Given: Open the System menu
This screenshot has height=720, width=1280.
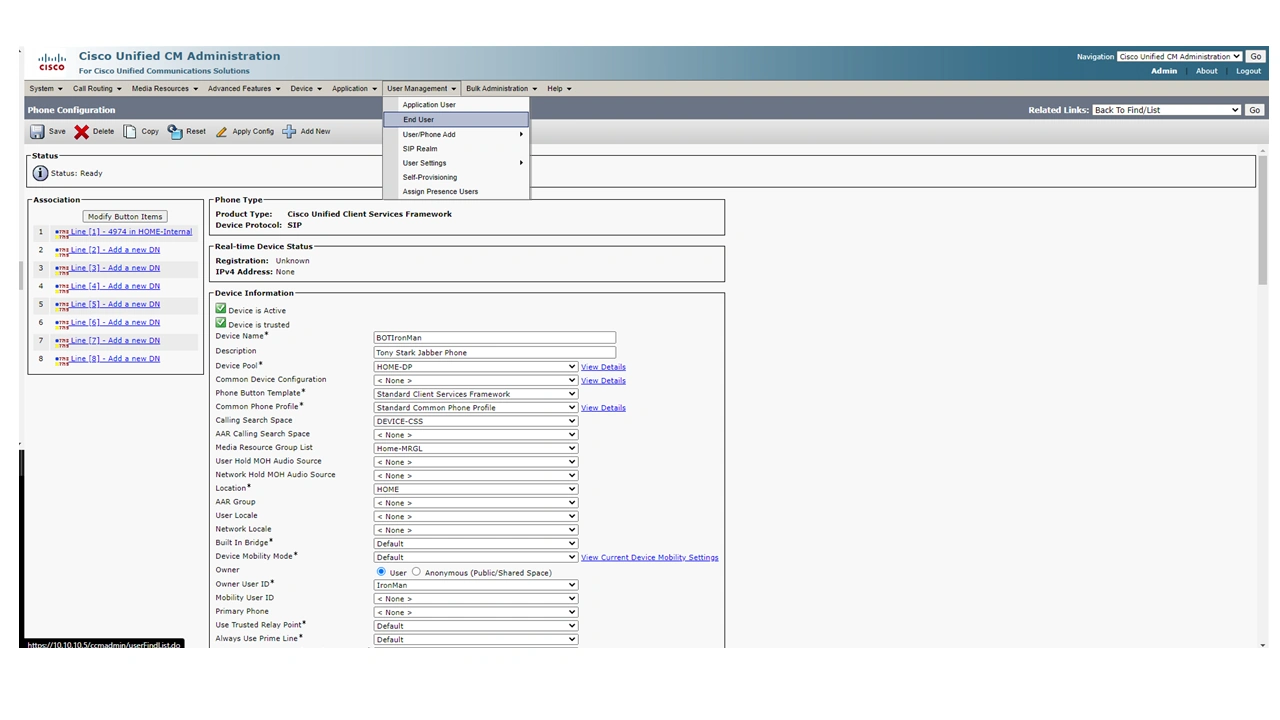Looking at the screenshot, I should (x=46, y=89).
